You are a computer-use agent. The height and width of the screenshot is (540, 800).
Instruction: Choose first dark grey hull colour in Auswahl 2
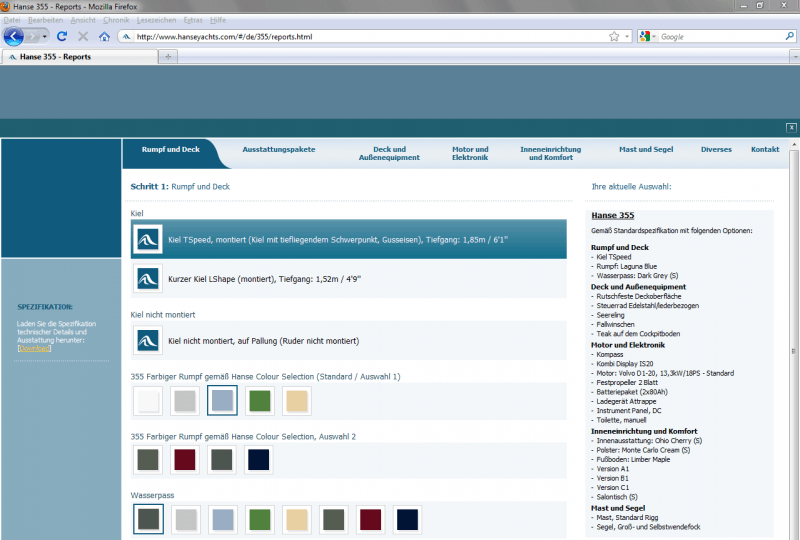[x=148, y=460]
